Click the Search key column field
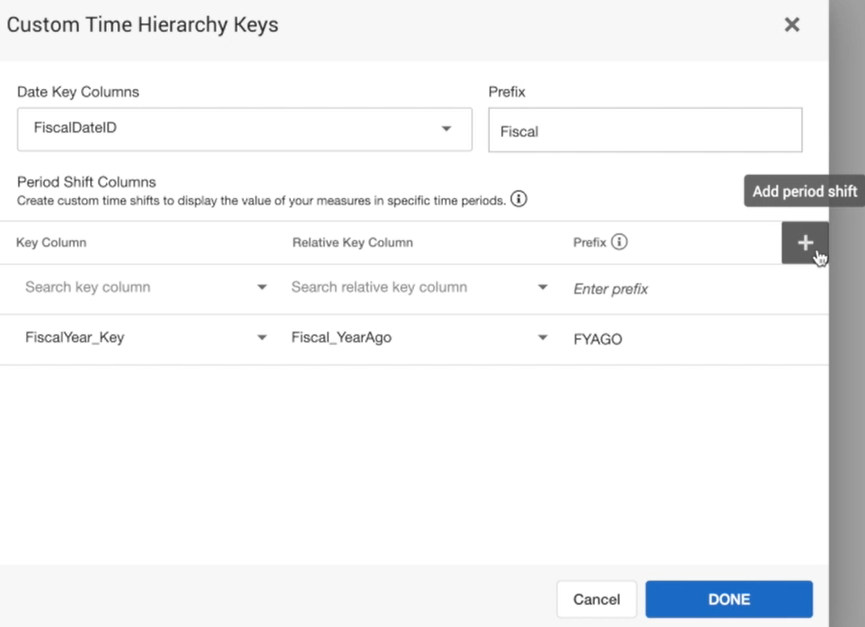Viewport: 865px width, 627px height. tap(130, 288)
